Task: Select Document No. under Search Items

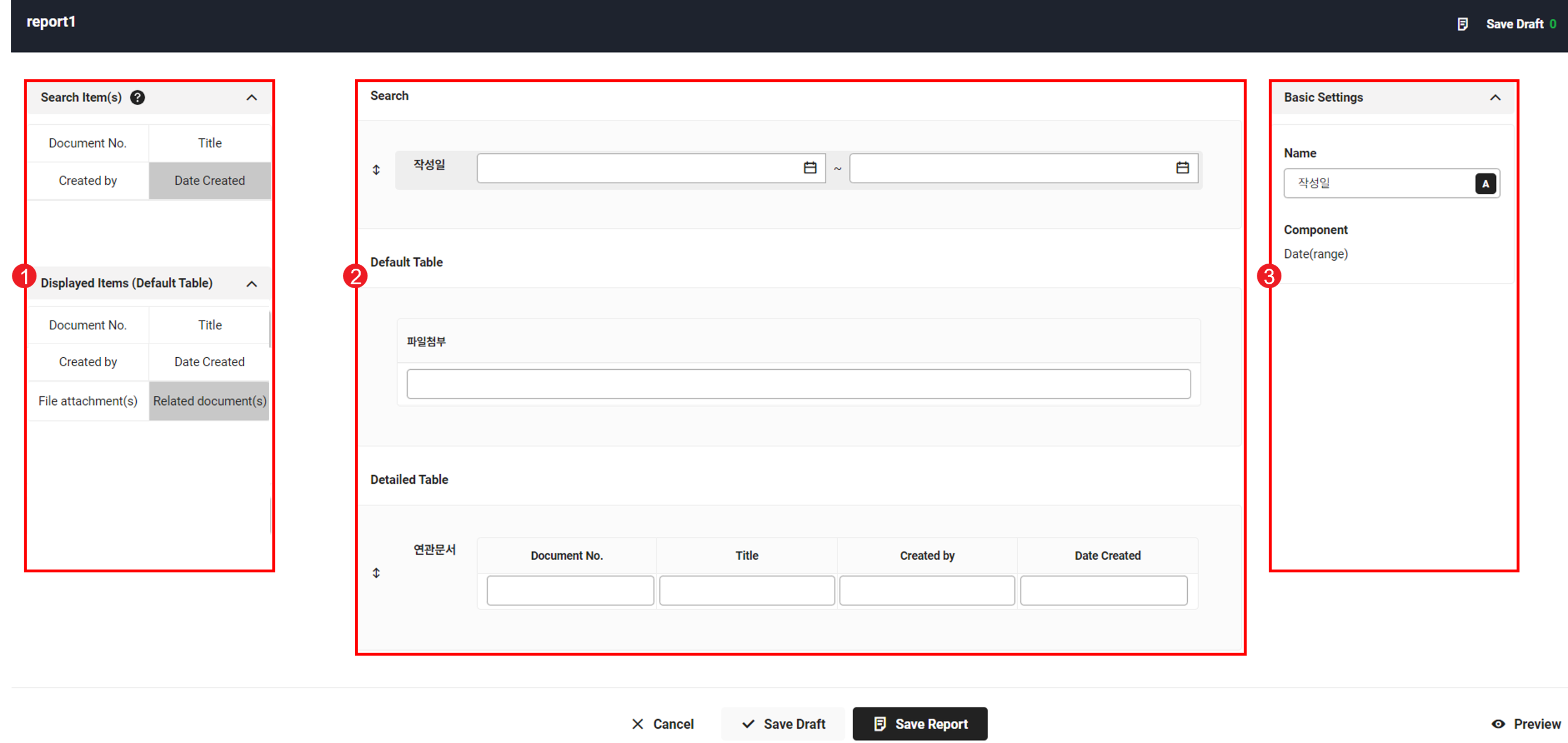Action: pos(88,143)
